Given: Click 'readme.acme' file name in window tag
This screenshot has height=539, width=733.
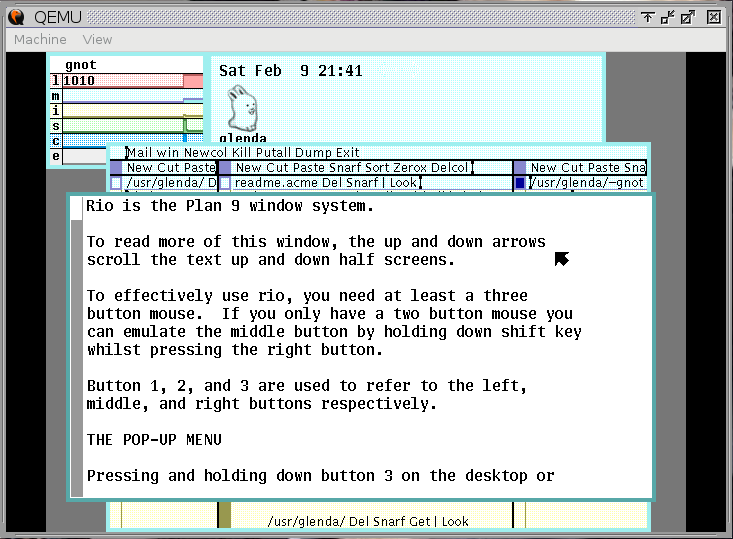Looking at the screenshot, I should 276,183.
